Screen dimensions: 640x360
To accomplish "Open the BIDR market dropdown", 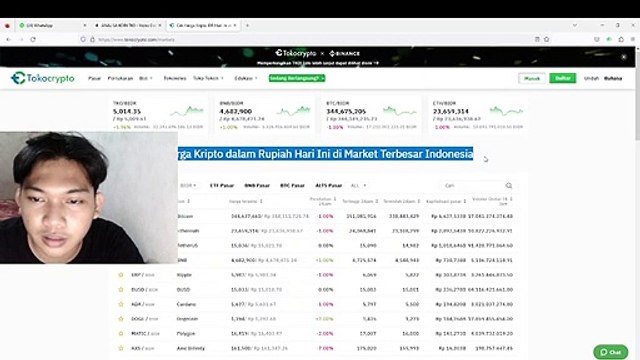I will click(188, 186).
